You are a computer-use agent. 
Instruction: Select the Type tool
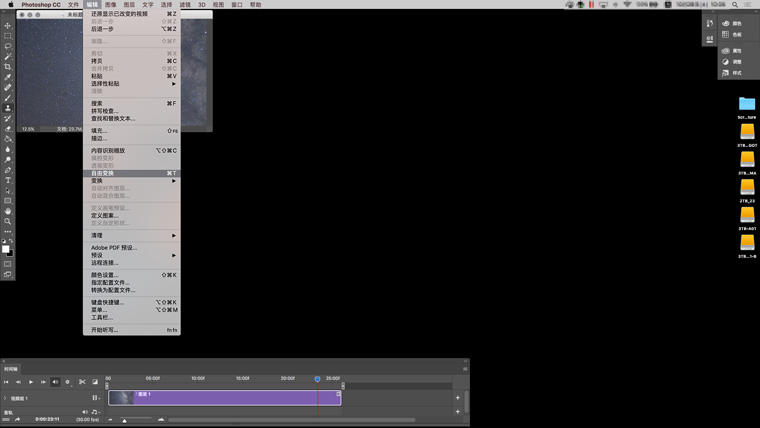pos(8,180)
